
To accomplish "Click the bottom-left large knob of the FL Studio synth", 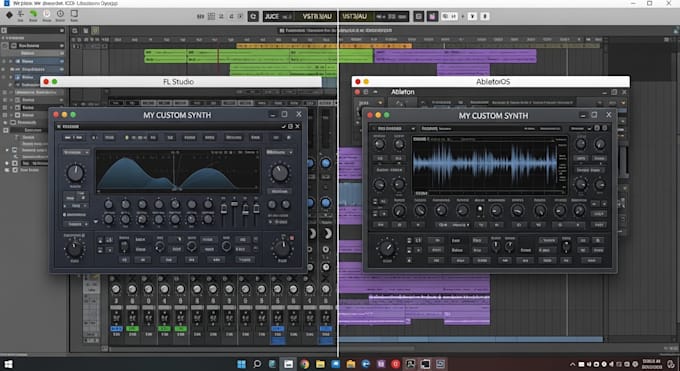I will pyautogui.click(x=74, y=249).
